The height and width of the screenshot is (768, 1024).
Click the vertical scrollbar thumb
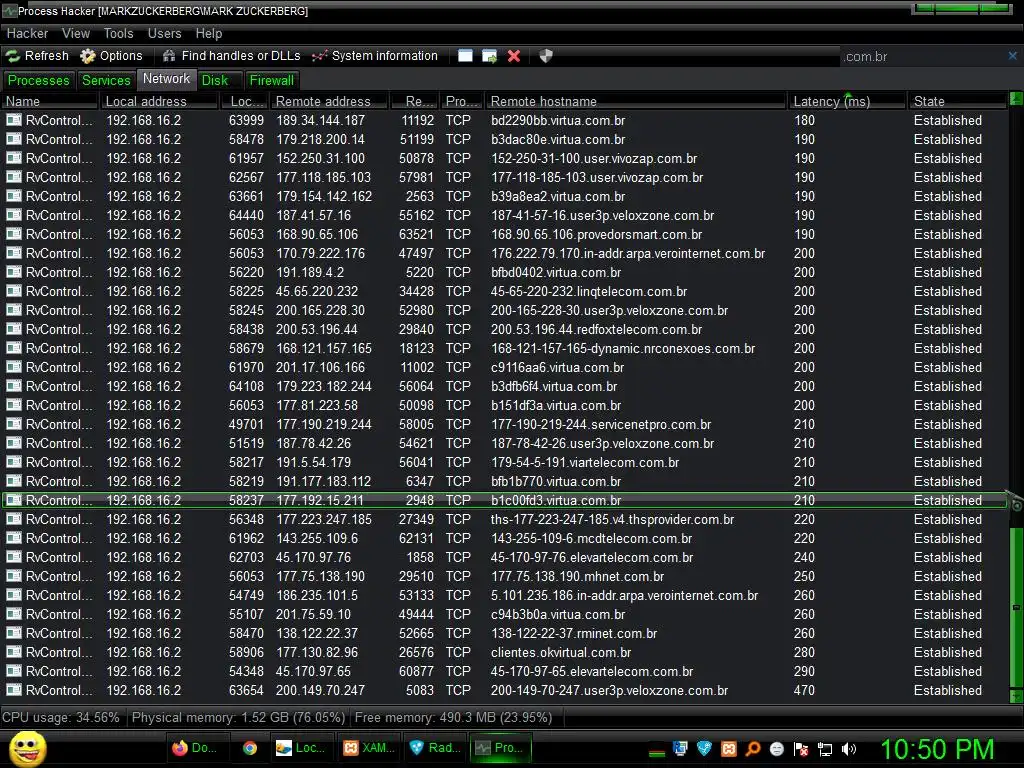click(x=1016, y=607)
